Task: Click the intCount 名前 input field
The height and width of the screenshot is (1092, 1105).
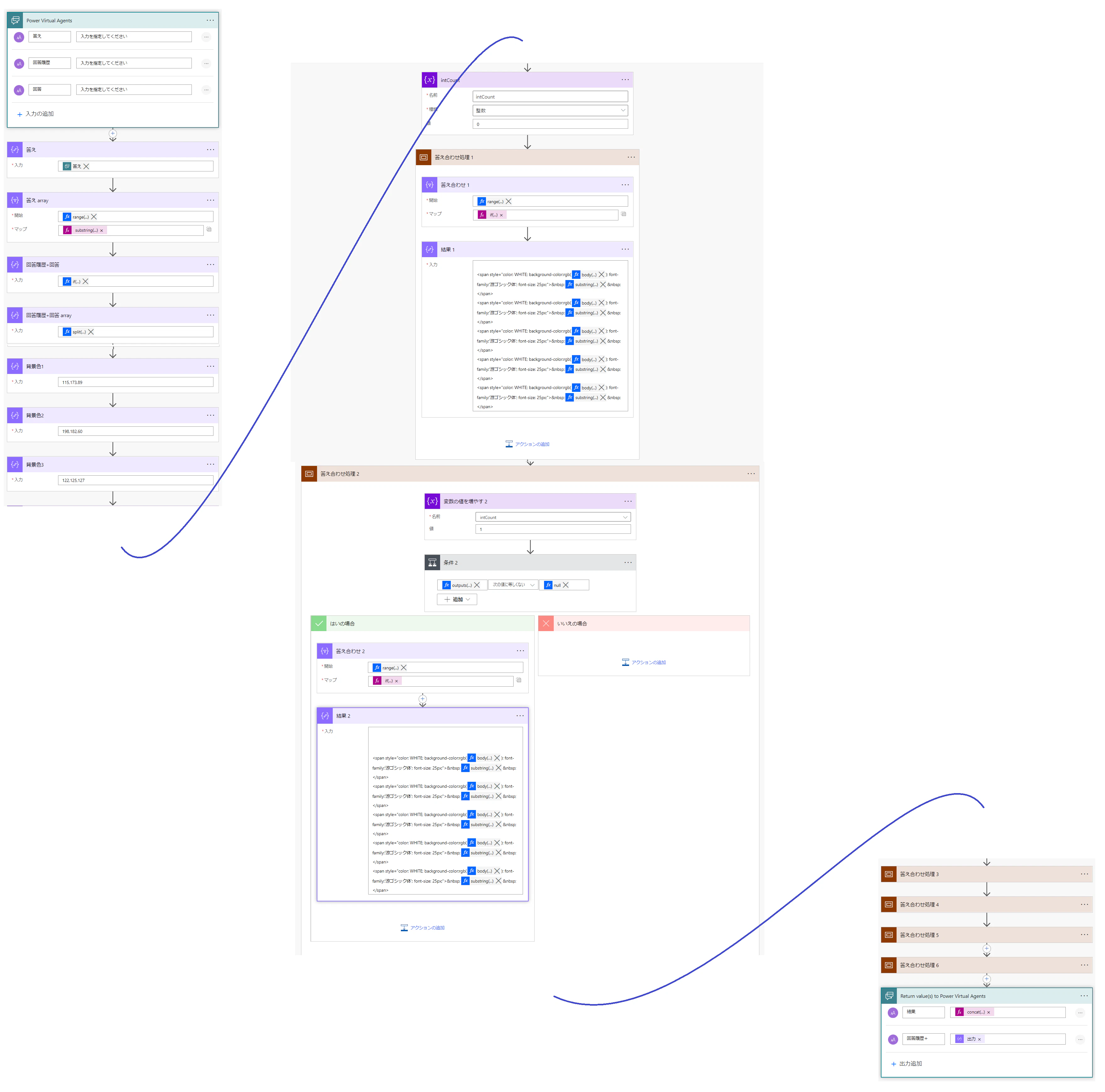Action: coord(550,97)
